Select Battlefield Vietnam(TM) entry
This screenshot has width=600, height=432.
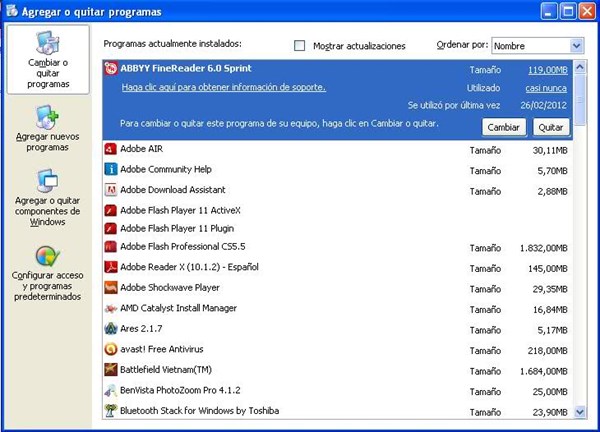tap(166, 370)
